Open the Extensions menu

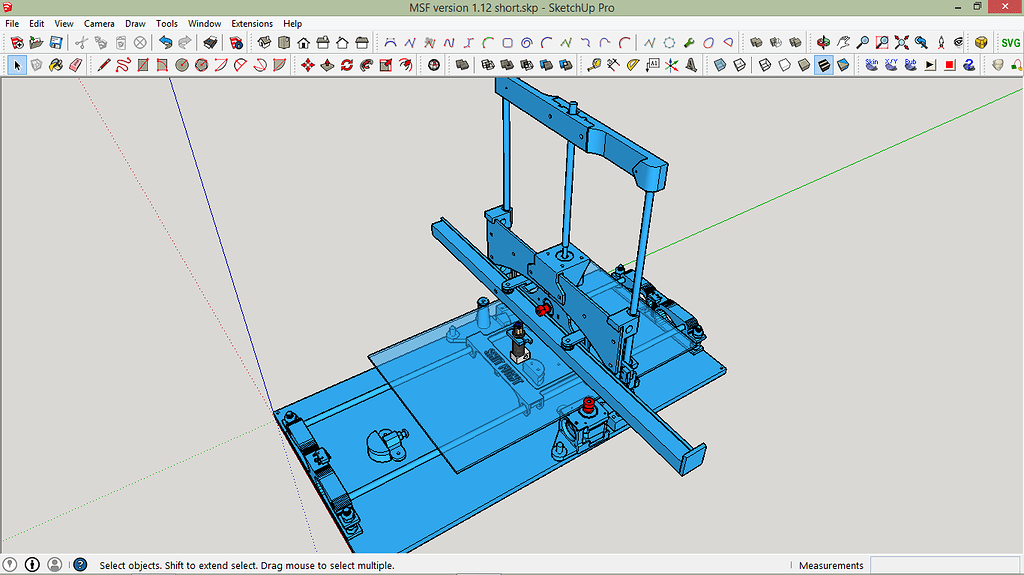tap(252, 23)
